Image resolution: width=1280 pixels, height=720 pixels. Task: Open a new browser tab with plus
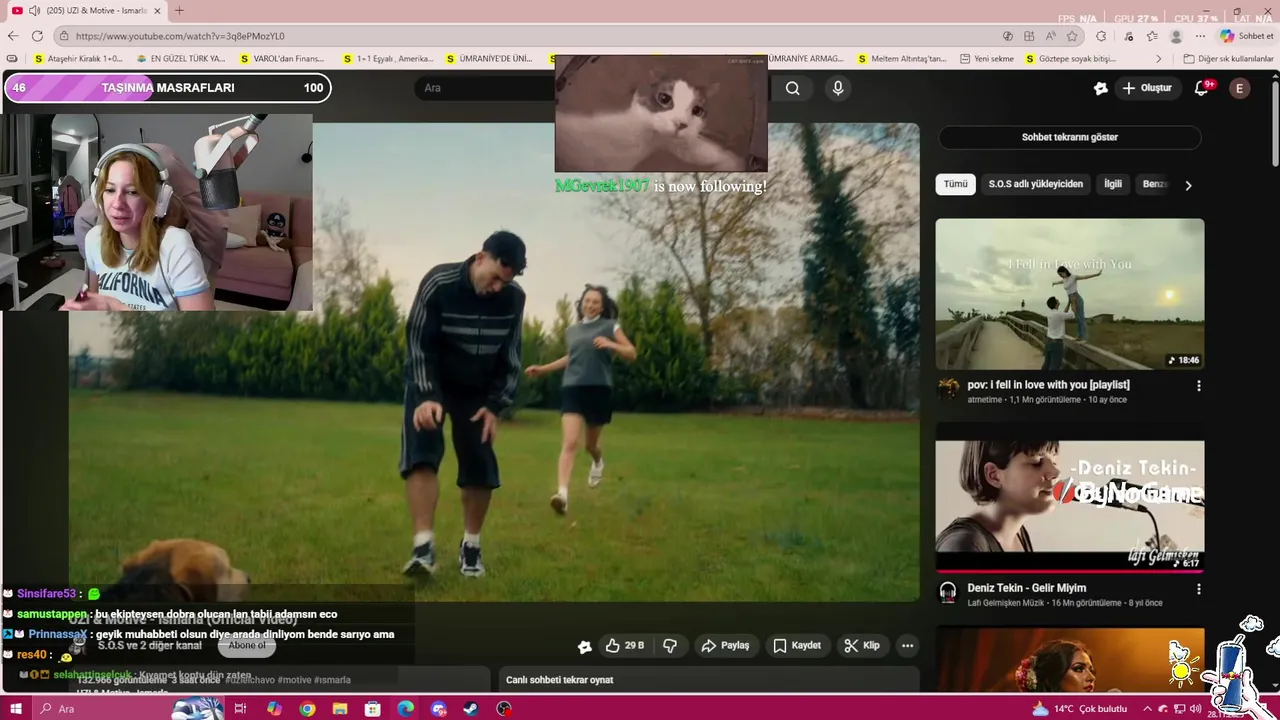(x=179, y=10)
